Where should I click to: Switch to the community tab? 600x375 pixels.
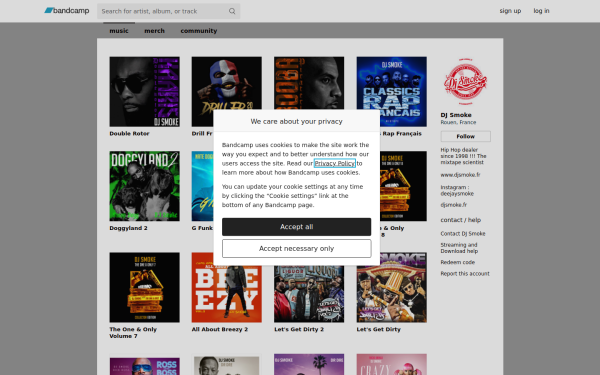point(199,31)
